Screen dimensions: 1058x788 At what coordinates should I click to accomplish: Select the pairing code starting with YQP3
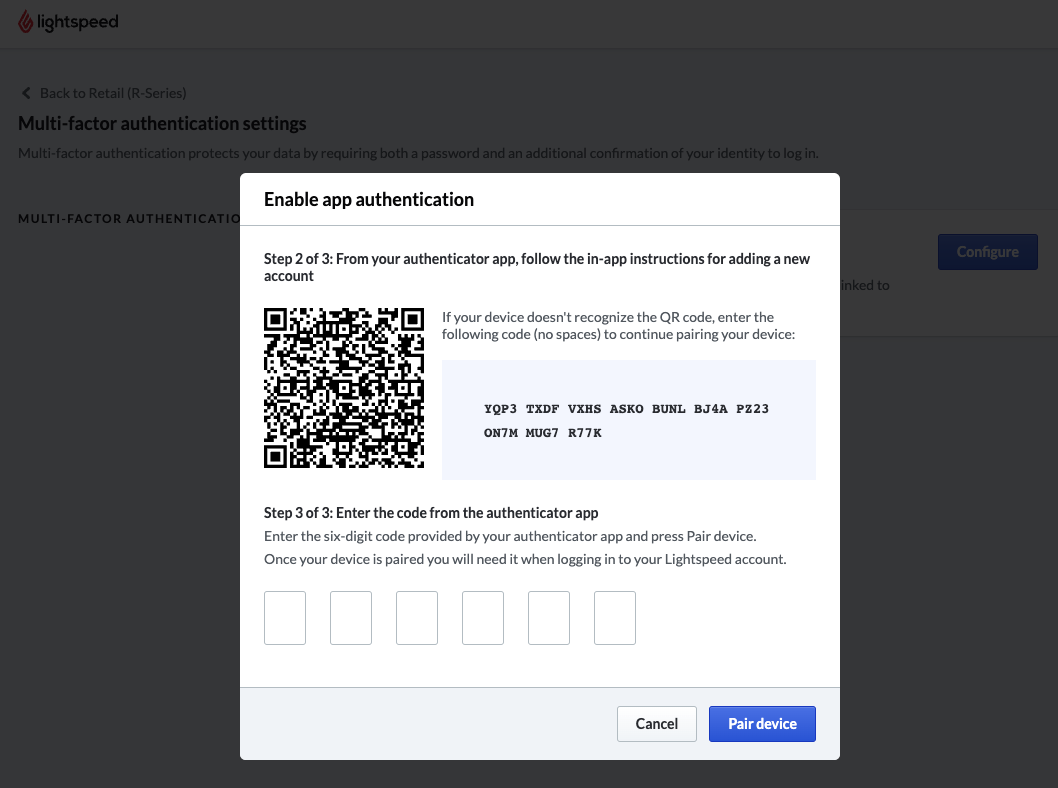point(627,420)
